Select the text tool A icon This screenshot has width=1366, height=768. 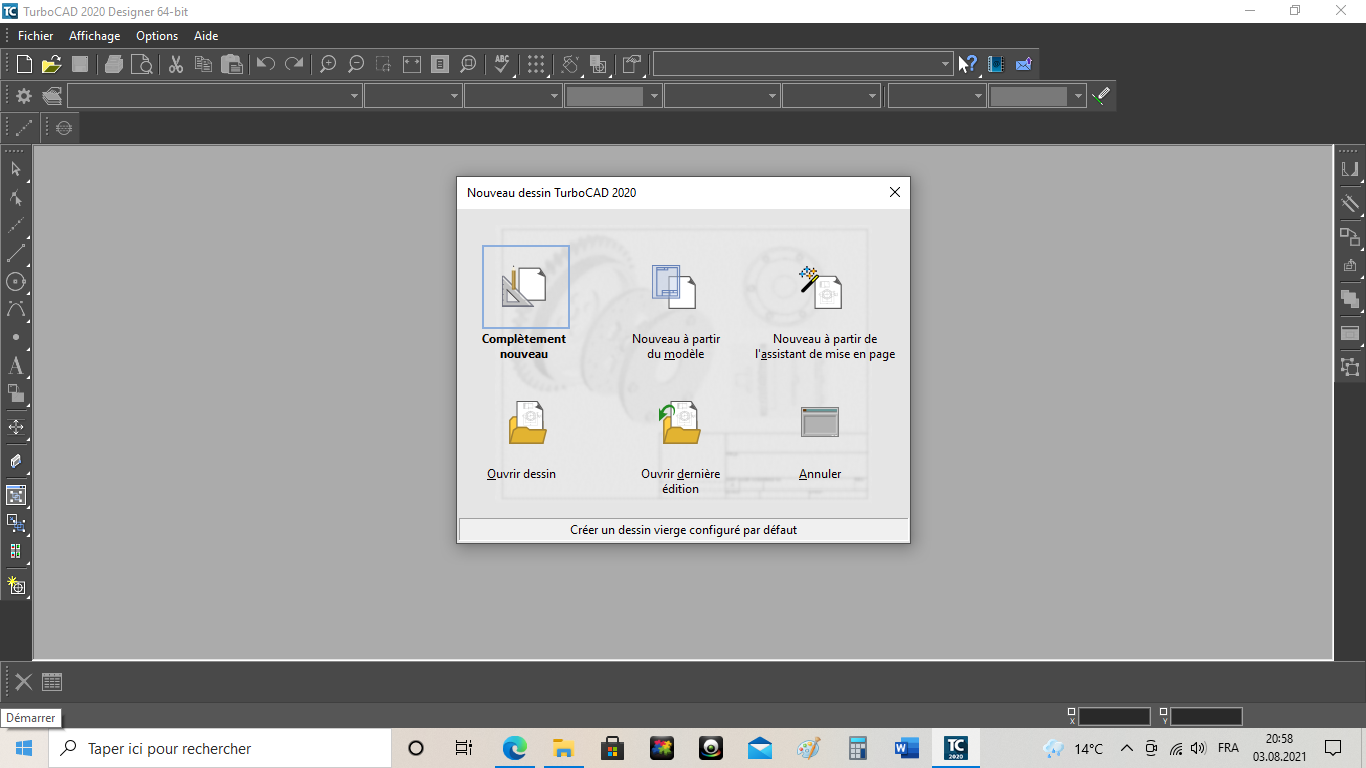pyautogui.click(x=16, y=366)
